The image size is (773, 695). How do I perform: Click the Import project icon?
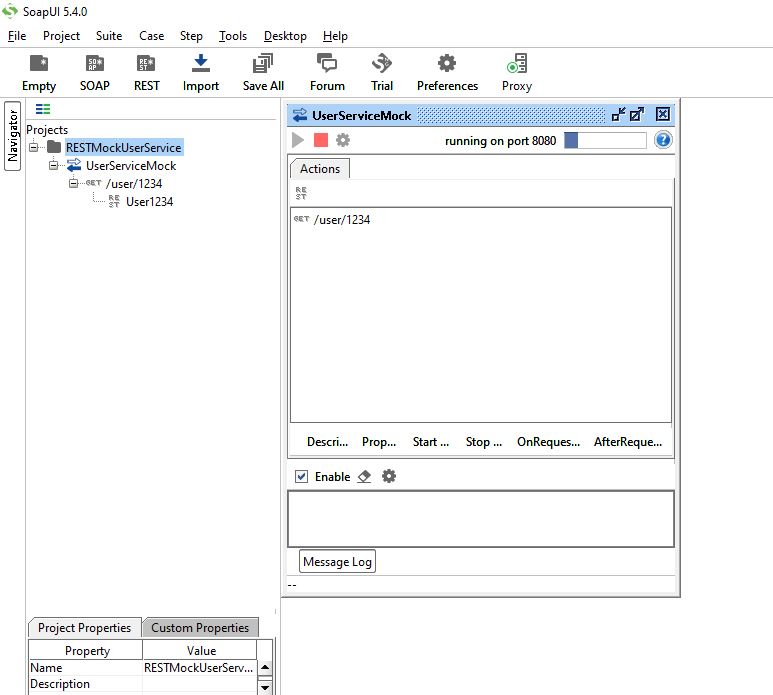coord(201,72)
